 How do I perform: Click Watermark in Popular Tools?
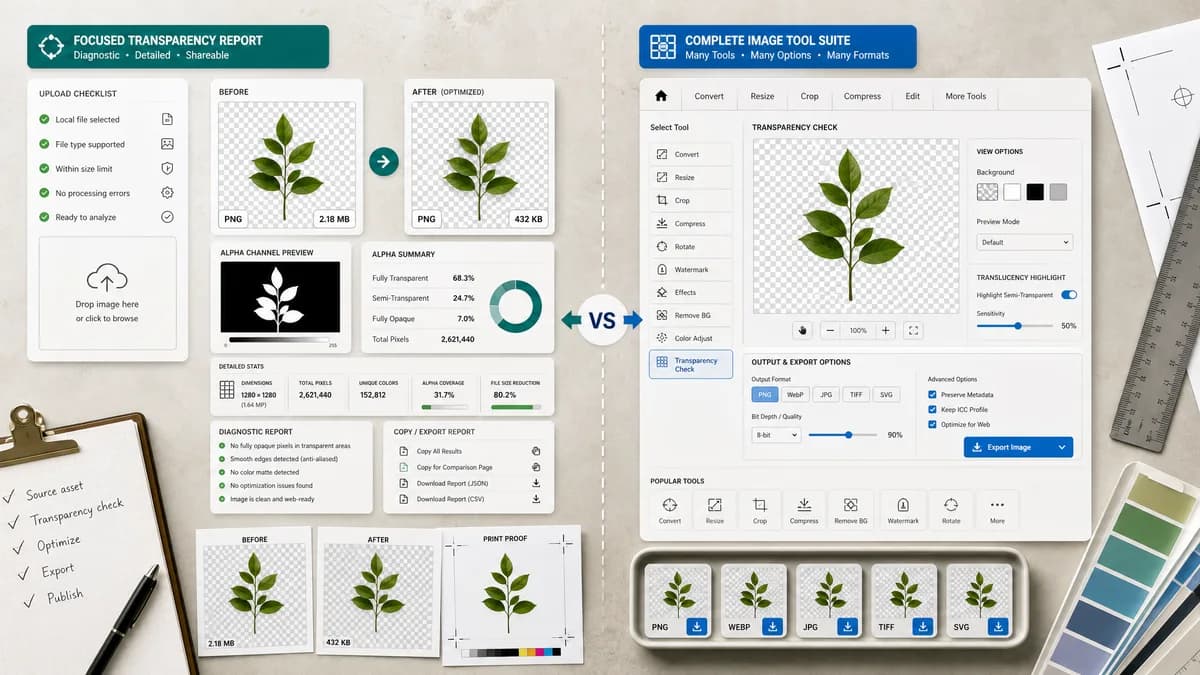[x=903, y=509]
